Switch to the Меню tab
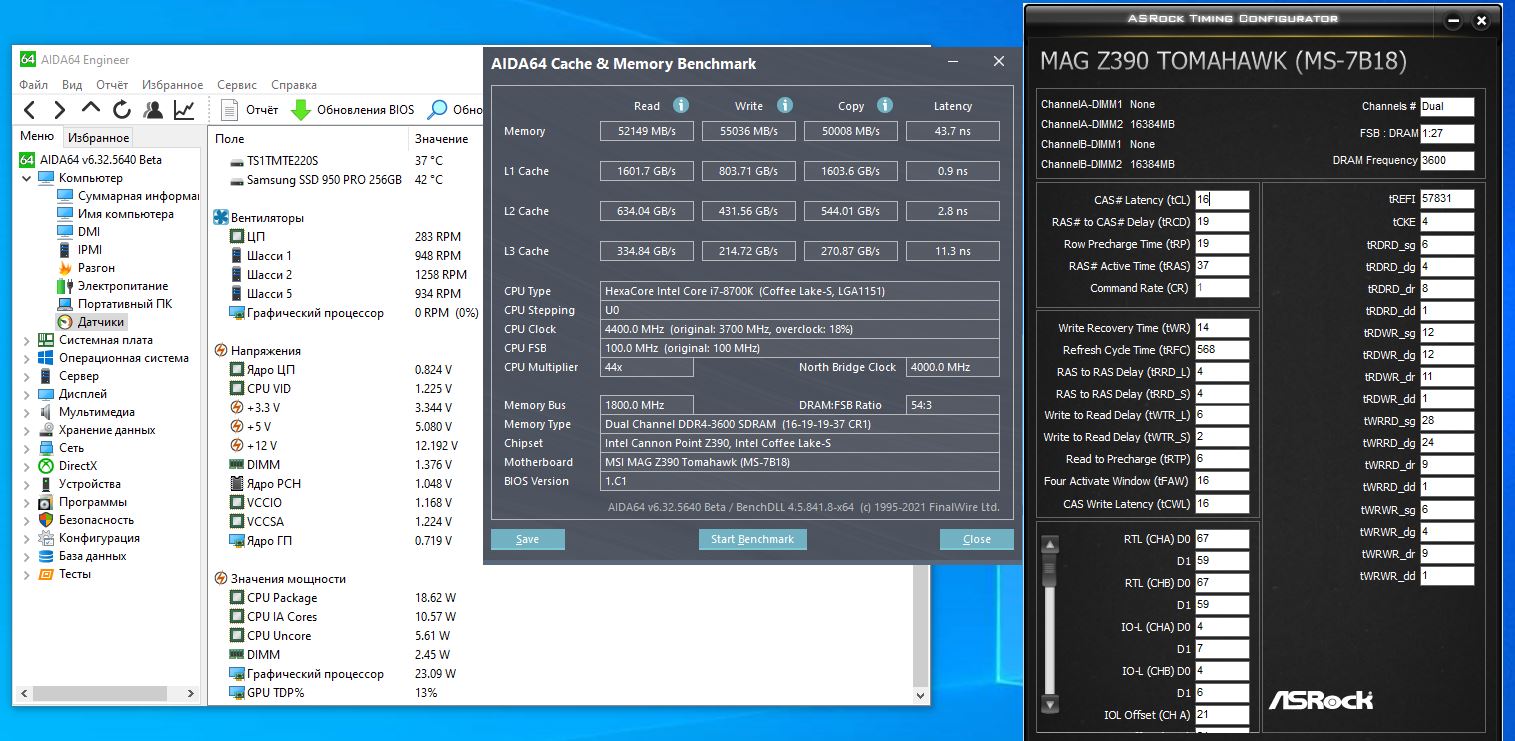This screenshot has height=741, width=1515. pos(37,137)
